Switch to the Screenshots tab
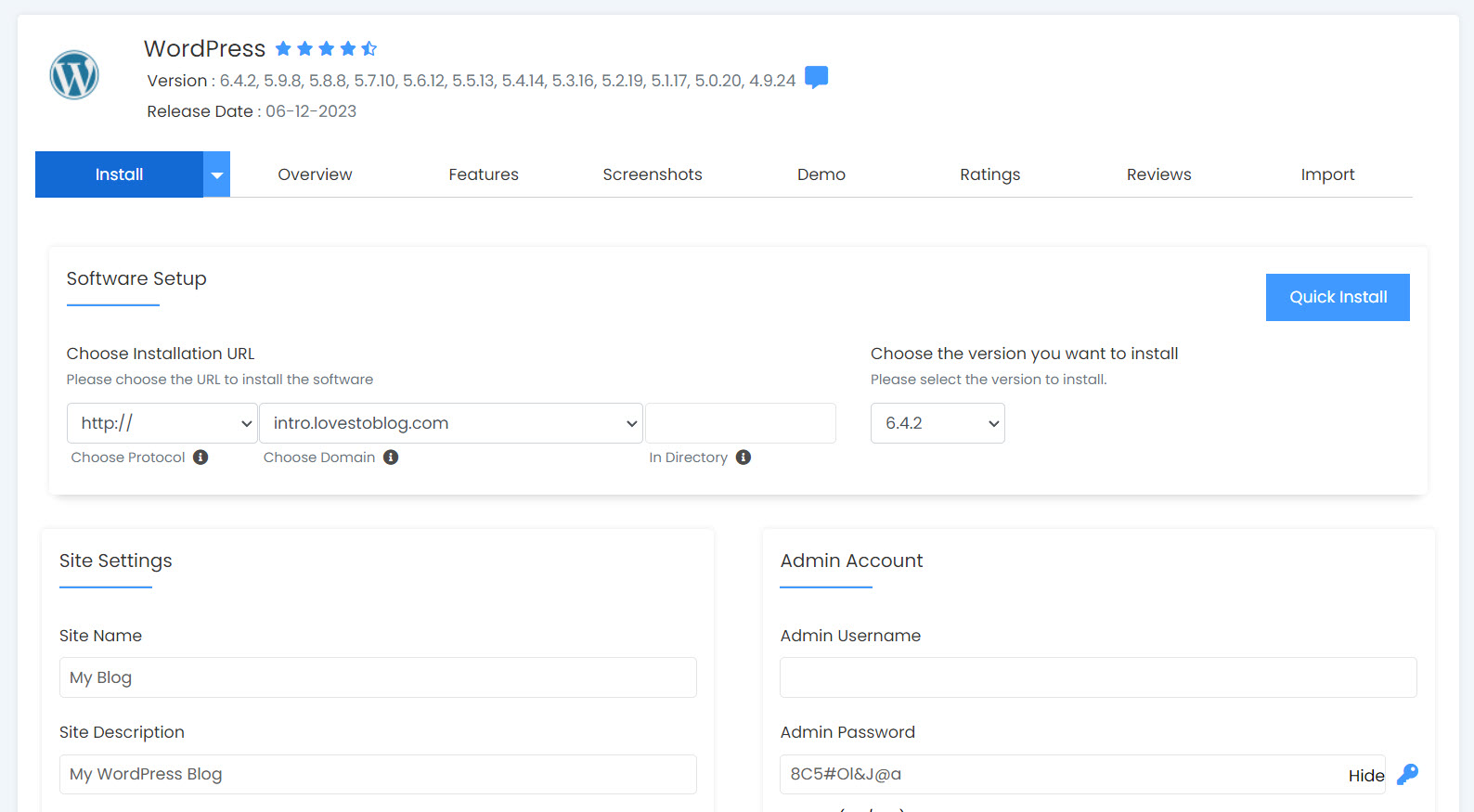The width and height of the screenshot is (1474, 812). click(x=653, y=174)
